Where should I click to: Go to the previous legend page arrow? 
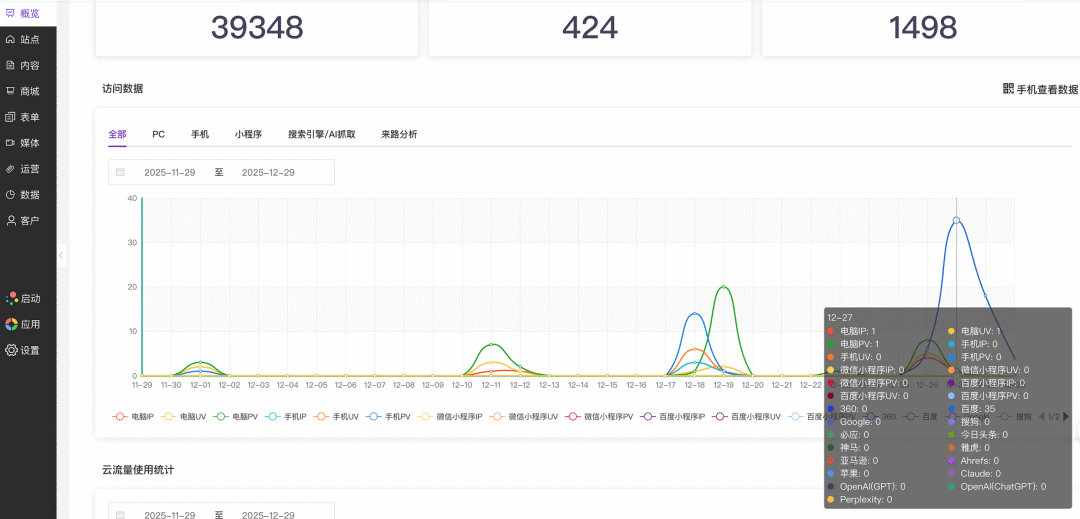click(x=1041, y=416)
